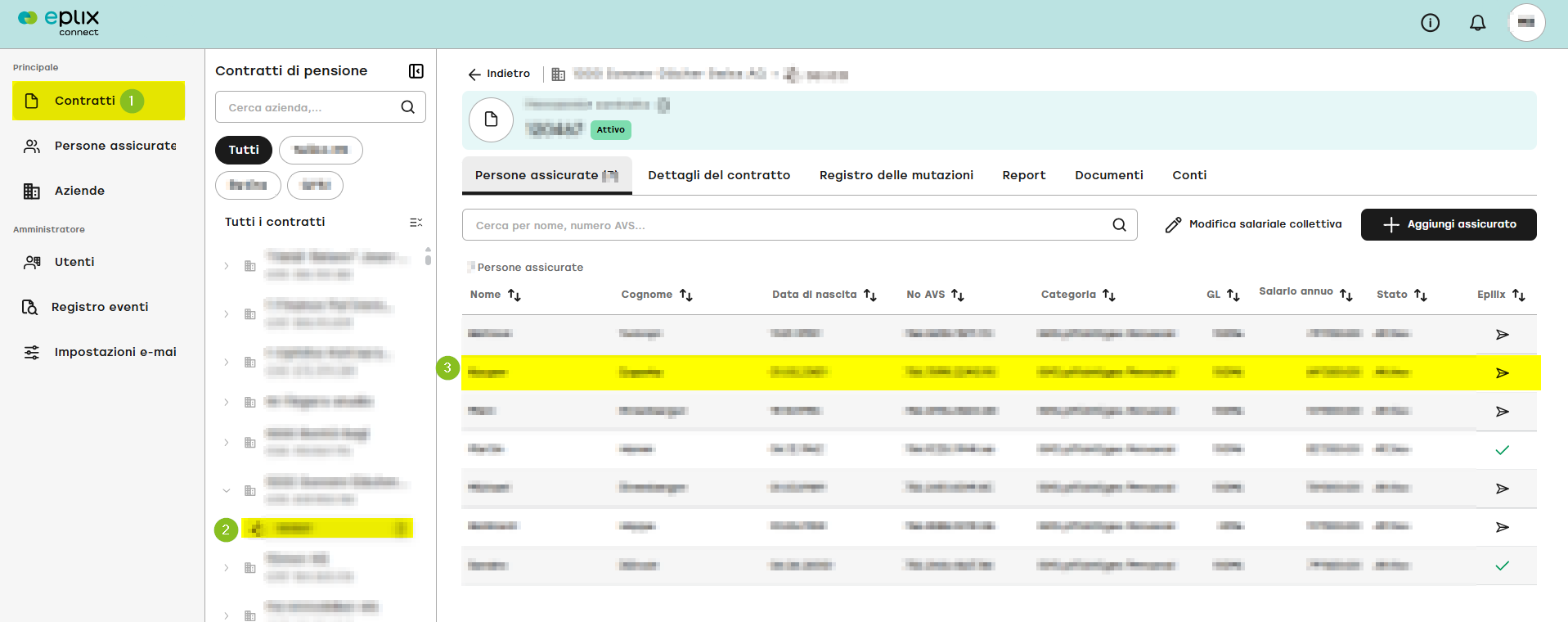
Task: Click the magnifier in the company search box
Action: [x=407, y=107]
